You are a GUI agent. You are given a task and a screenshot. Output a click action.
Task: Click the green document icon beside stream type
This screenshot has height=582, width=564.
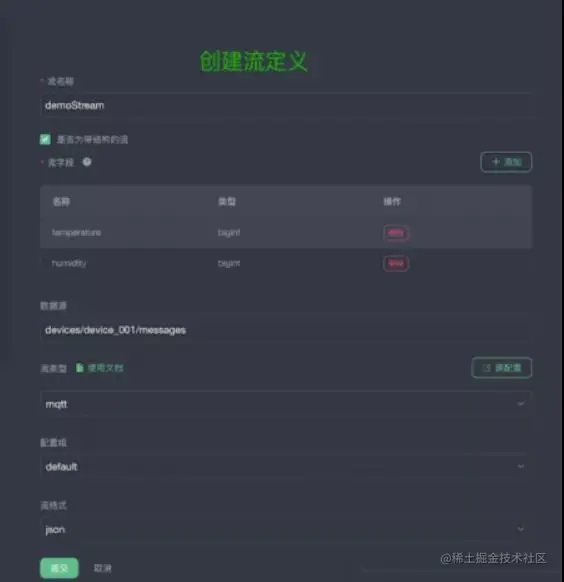click(x=80, y=368)
